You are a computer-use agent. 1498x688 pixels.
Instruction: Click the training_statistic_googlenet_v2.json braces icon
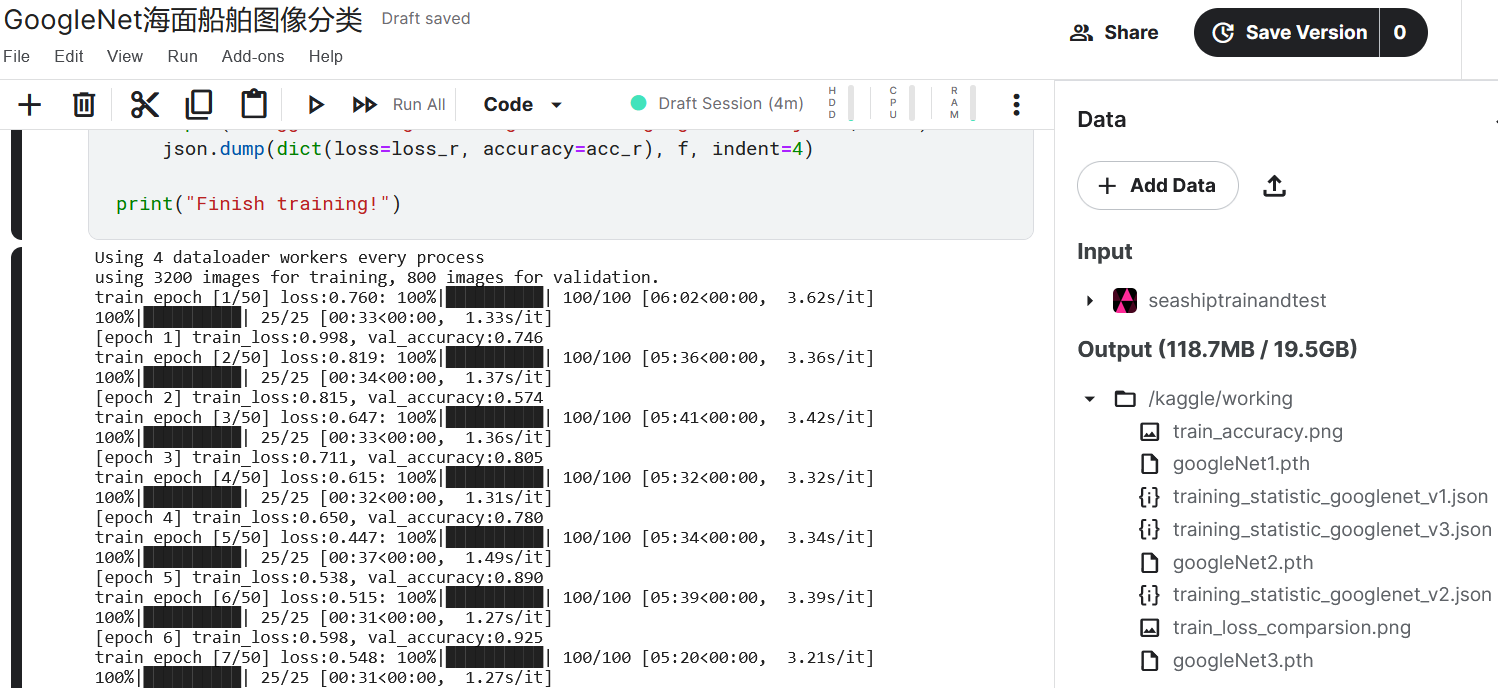(x=1150, y=595)
